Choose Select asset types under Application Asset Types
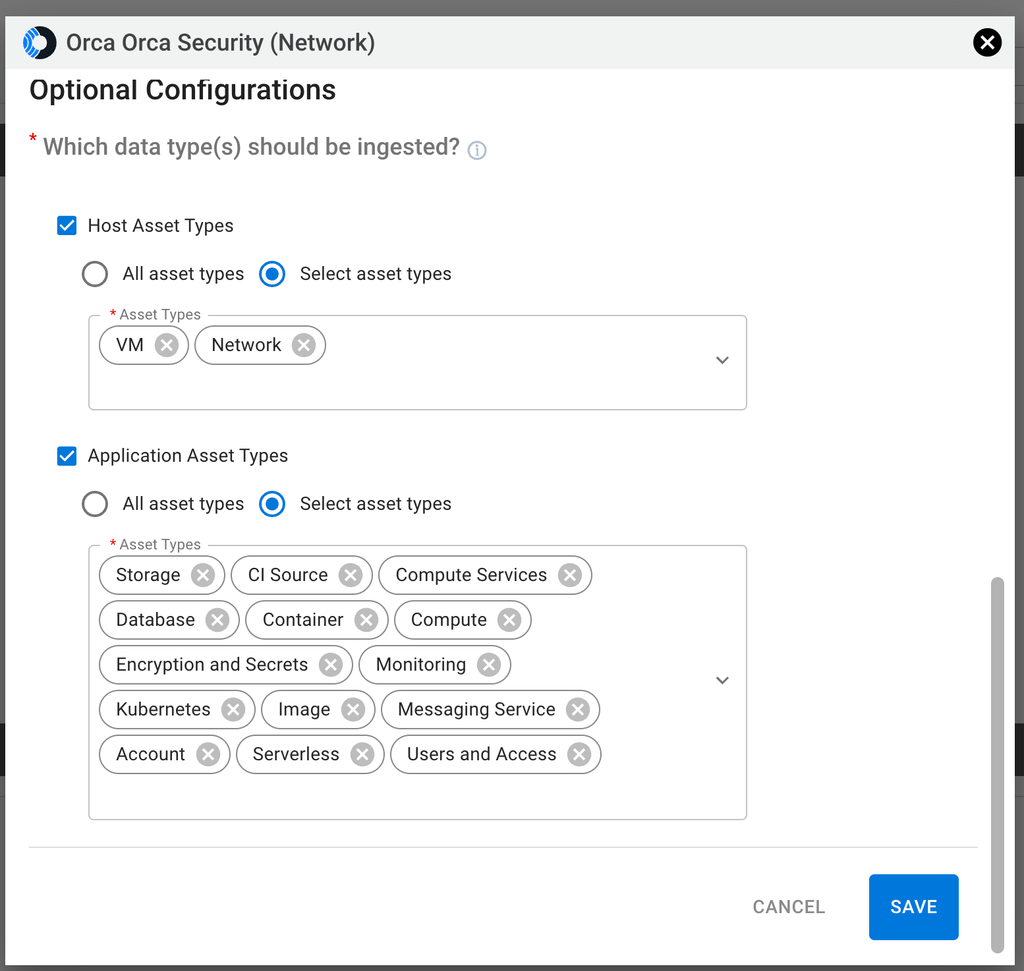 pyautogui.click(x=272, y=504)
